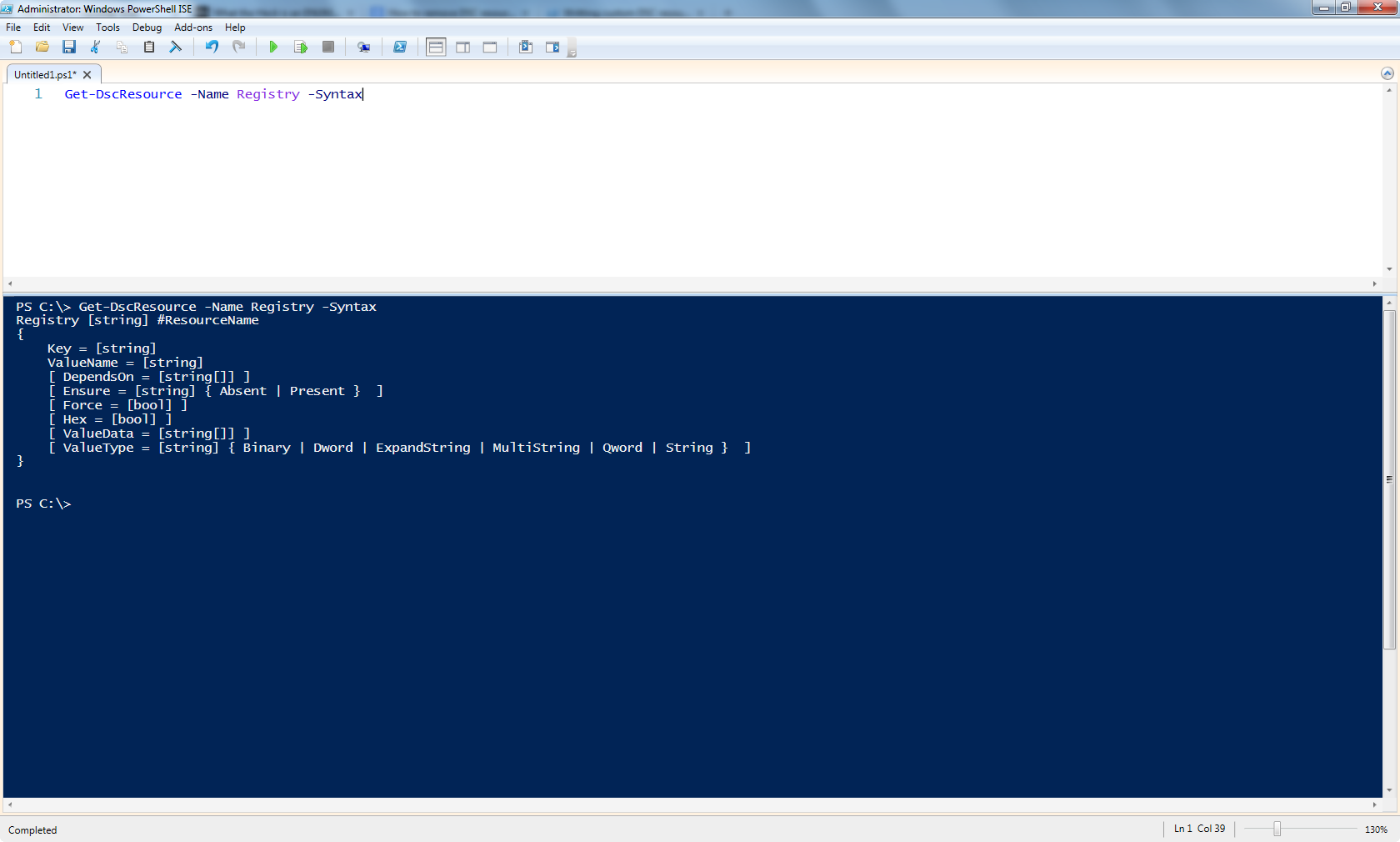Screen dimensions: 1400x842
Task: Run script with green play icon
Action: tap(273, 48)
